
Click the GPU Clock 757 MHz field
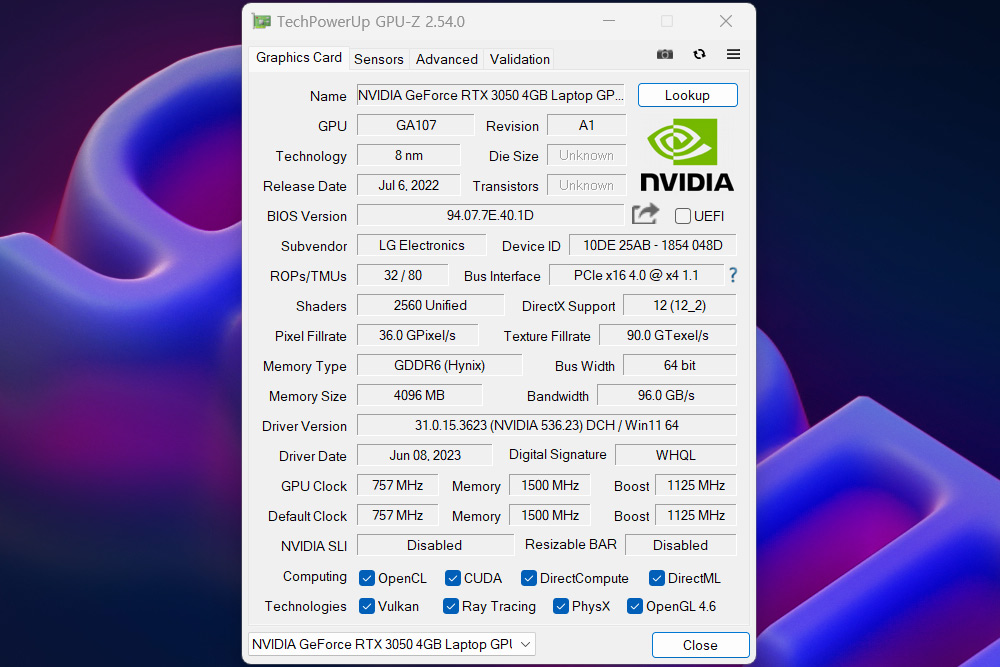pyautogui.click(x=397, y=485)
